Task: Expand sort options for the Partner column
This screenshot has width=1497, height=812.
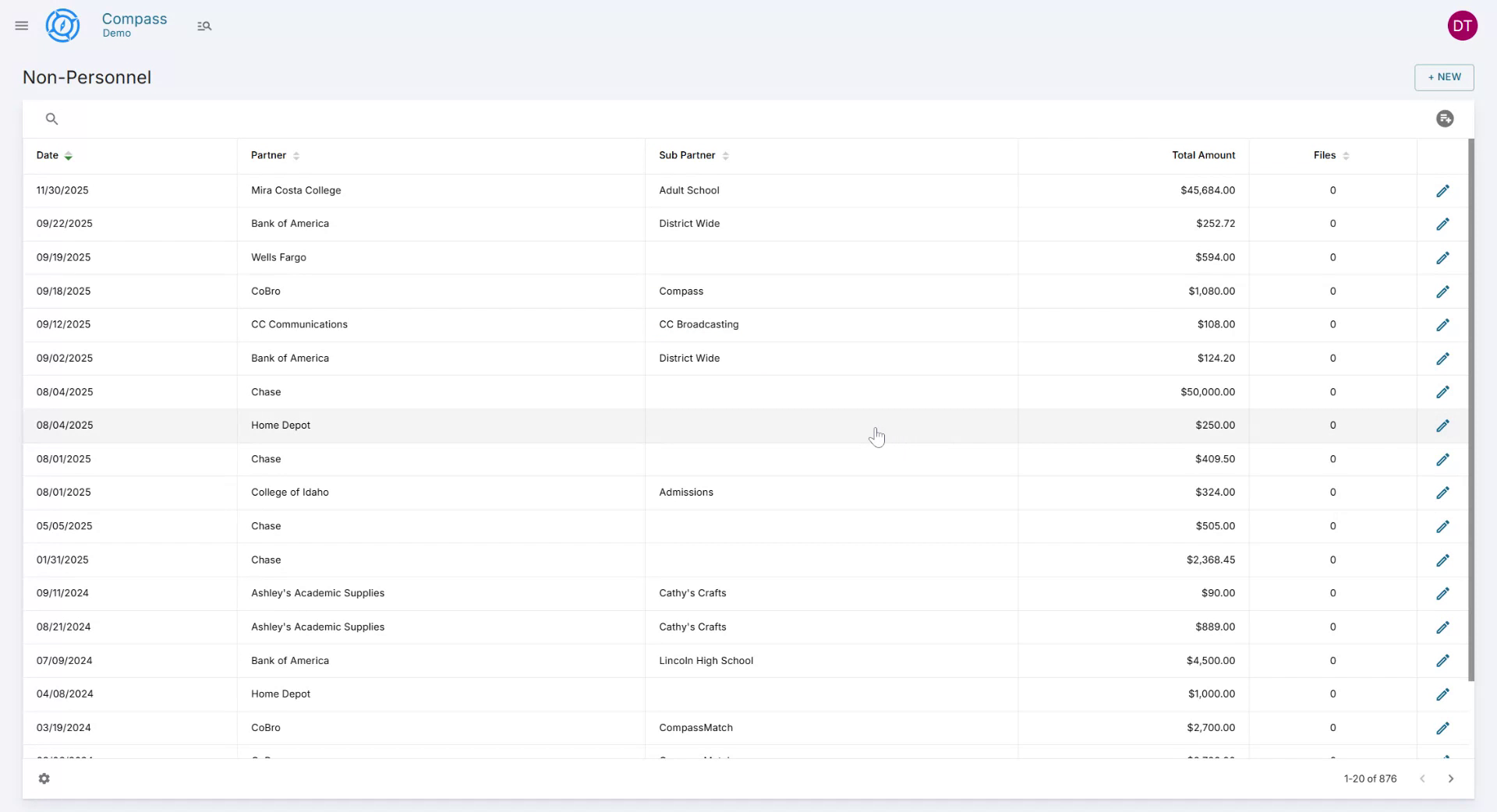Action: coord(297,155)
